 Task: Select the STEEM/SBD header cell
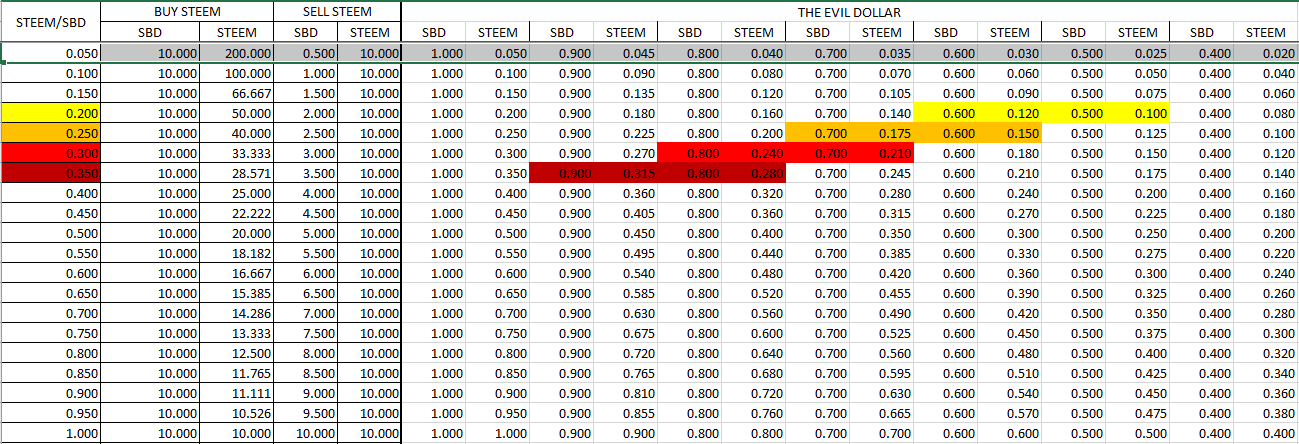[x=50, y=23]
